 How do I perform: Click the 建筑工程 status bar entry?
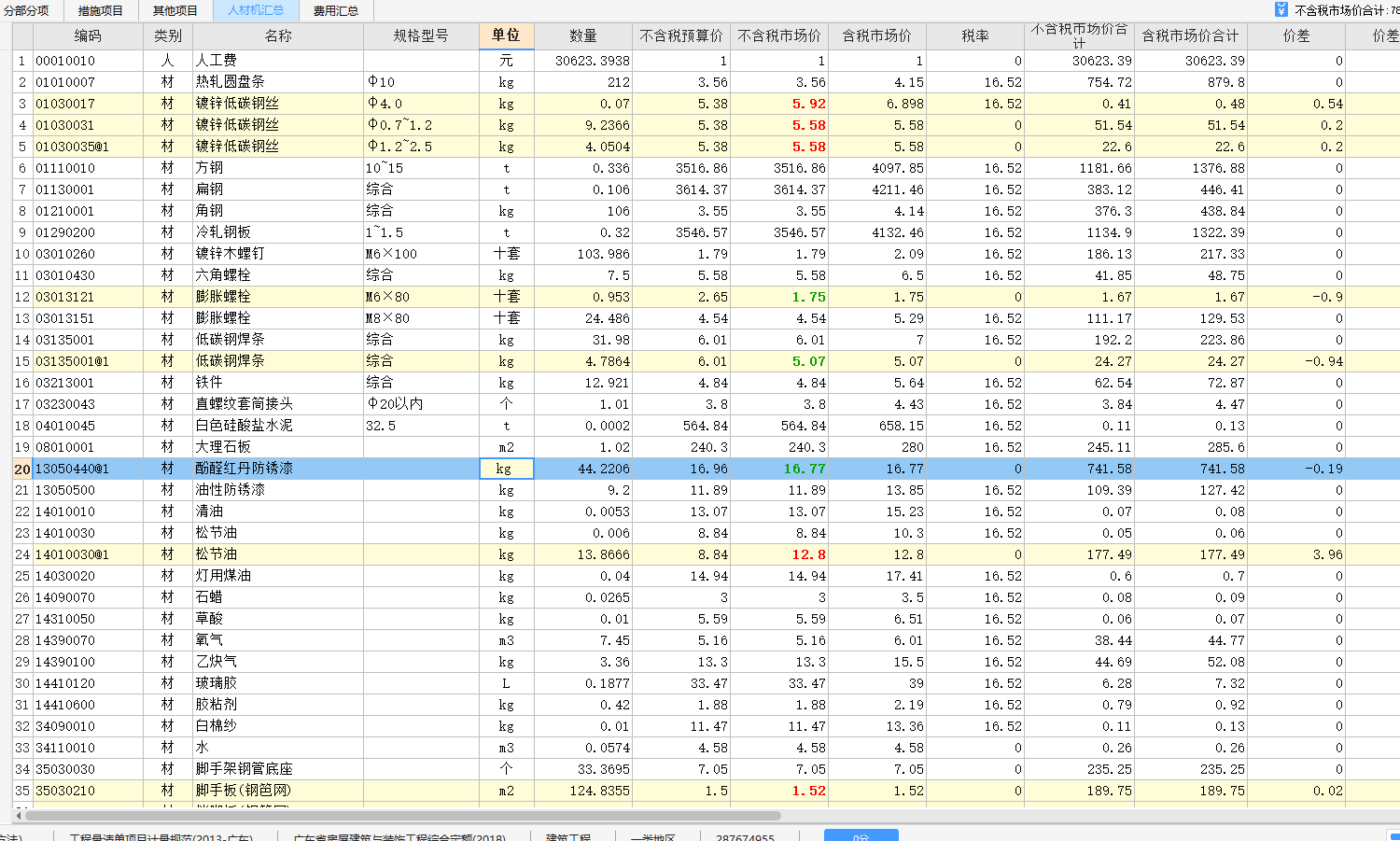(568, 837)
